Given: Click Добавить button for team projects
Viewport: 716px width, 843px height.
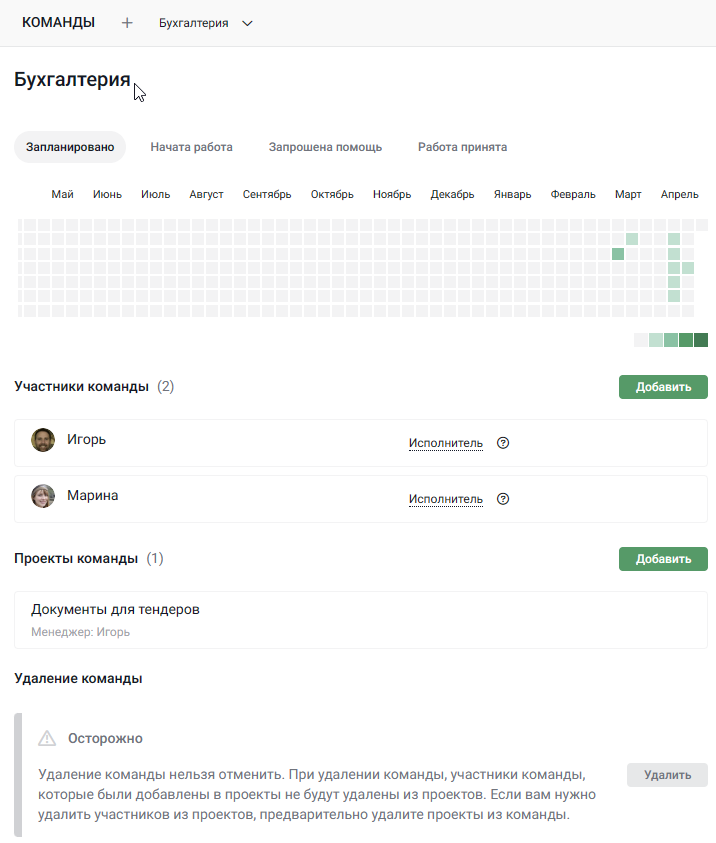Looking at the screenshot, I should click(663, 559).
